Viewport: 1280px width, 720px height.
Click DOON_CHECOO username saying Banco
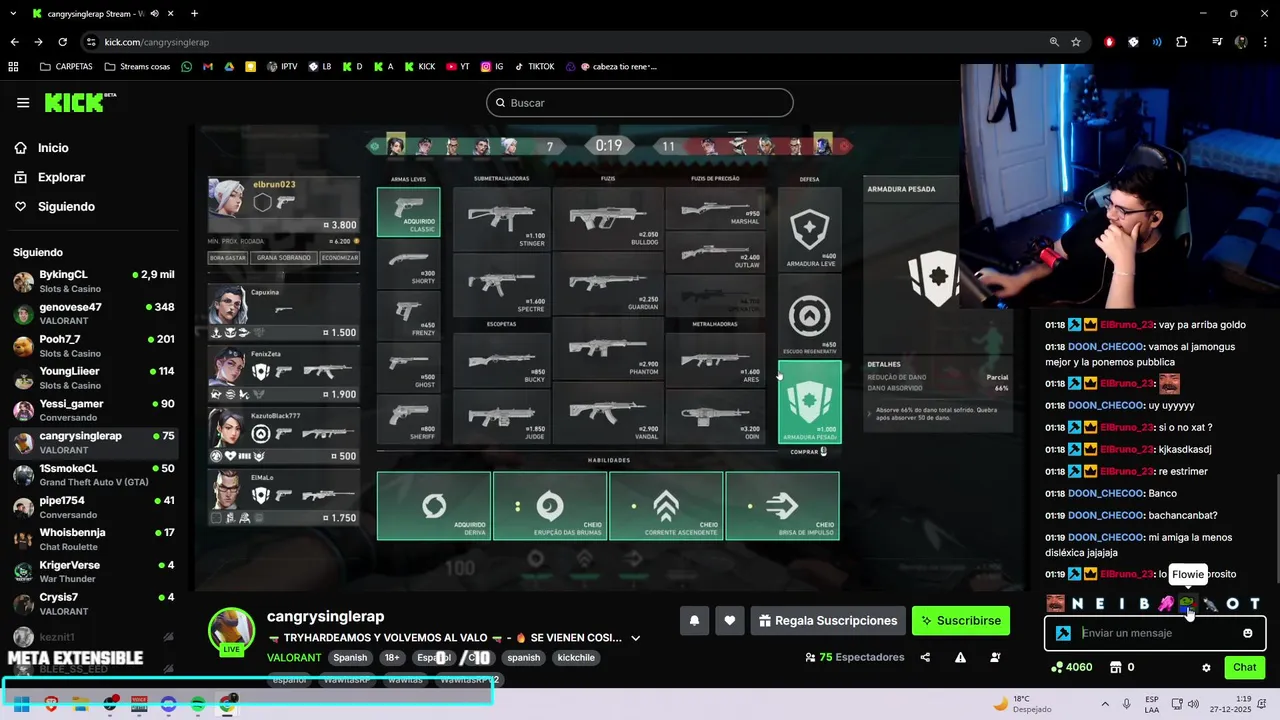click(1105, 493)
